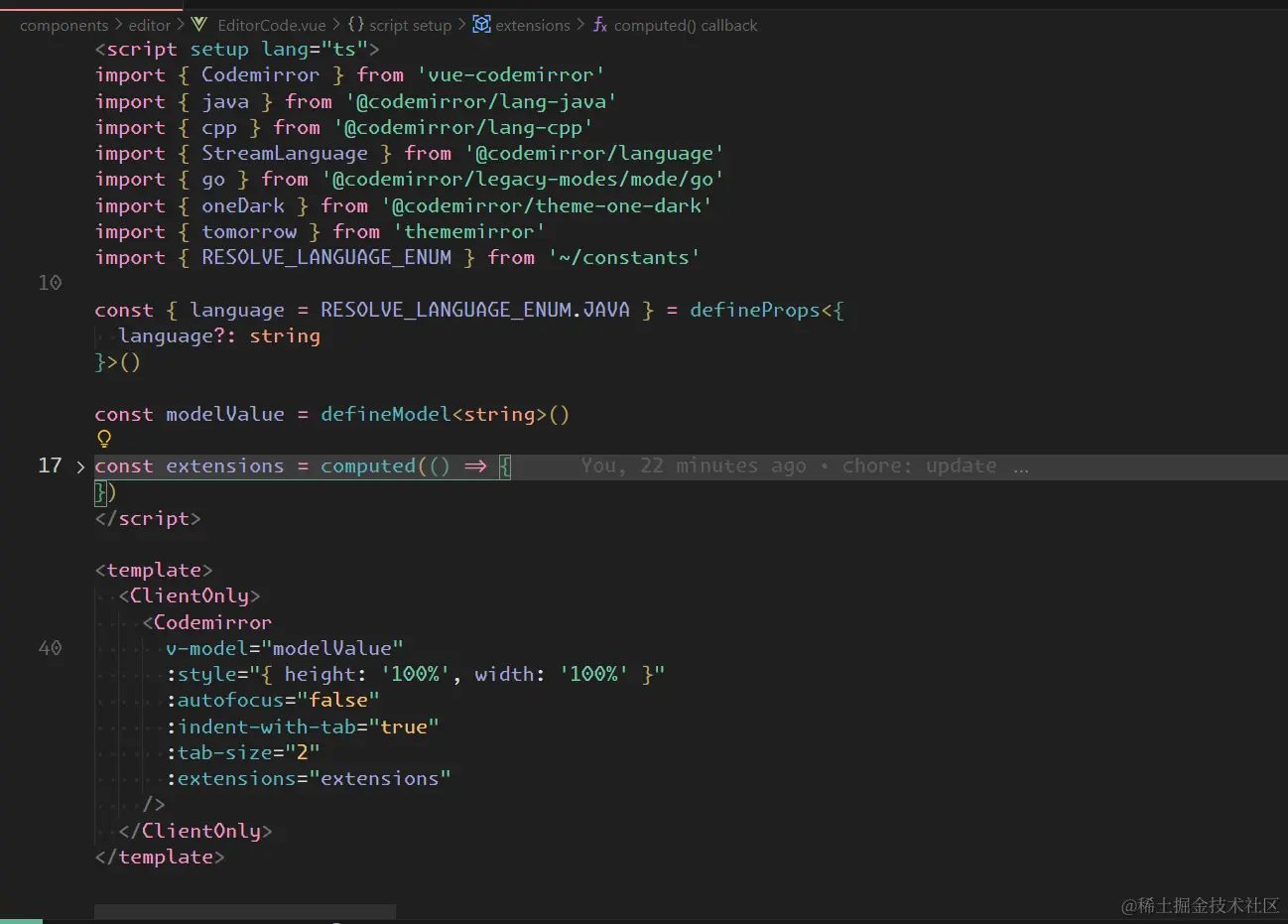Viewport: 1288px width, 924px height.
Task: Click the git blame annotation 'You, 22 minutes ago'
Action: click(x=694, y=466)
